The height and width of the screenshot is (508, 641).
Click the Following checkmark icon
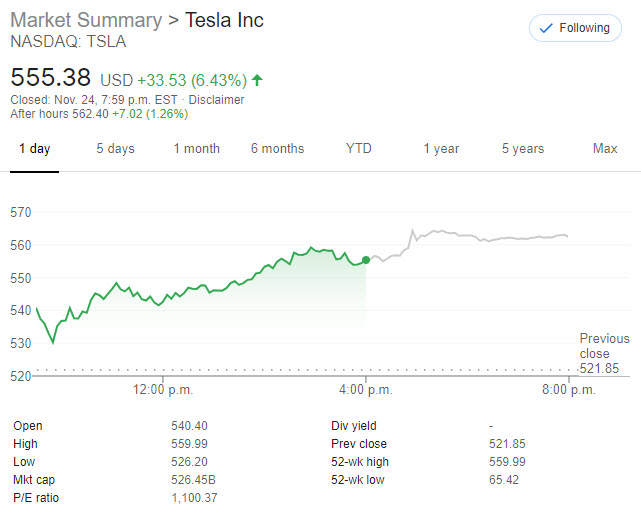coord(546,28)
